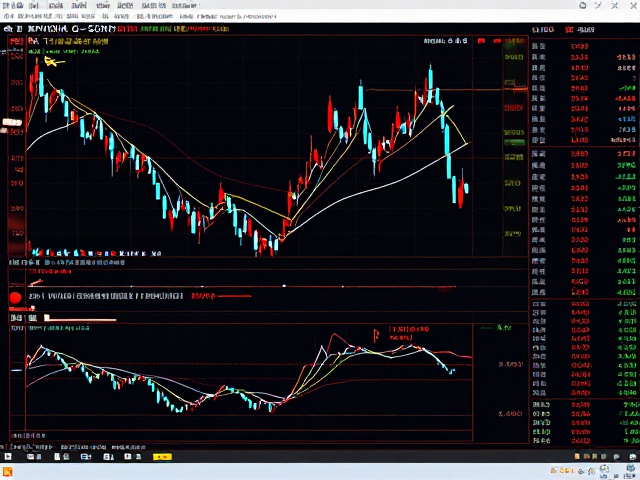
Task: Click the orange icon on the Windows taskbar
Action: pyautogui.click(x=7, y=472)
